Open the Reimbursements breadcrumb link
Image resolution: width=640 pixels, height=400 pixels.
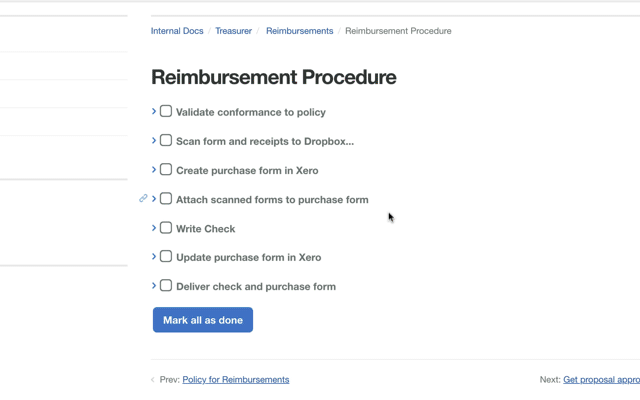[x=300, y=31]
